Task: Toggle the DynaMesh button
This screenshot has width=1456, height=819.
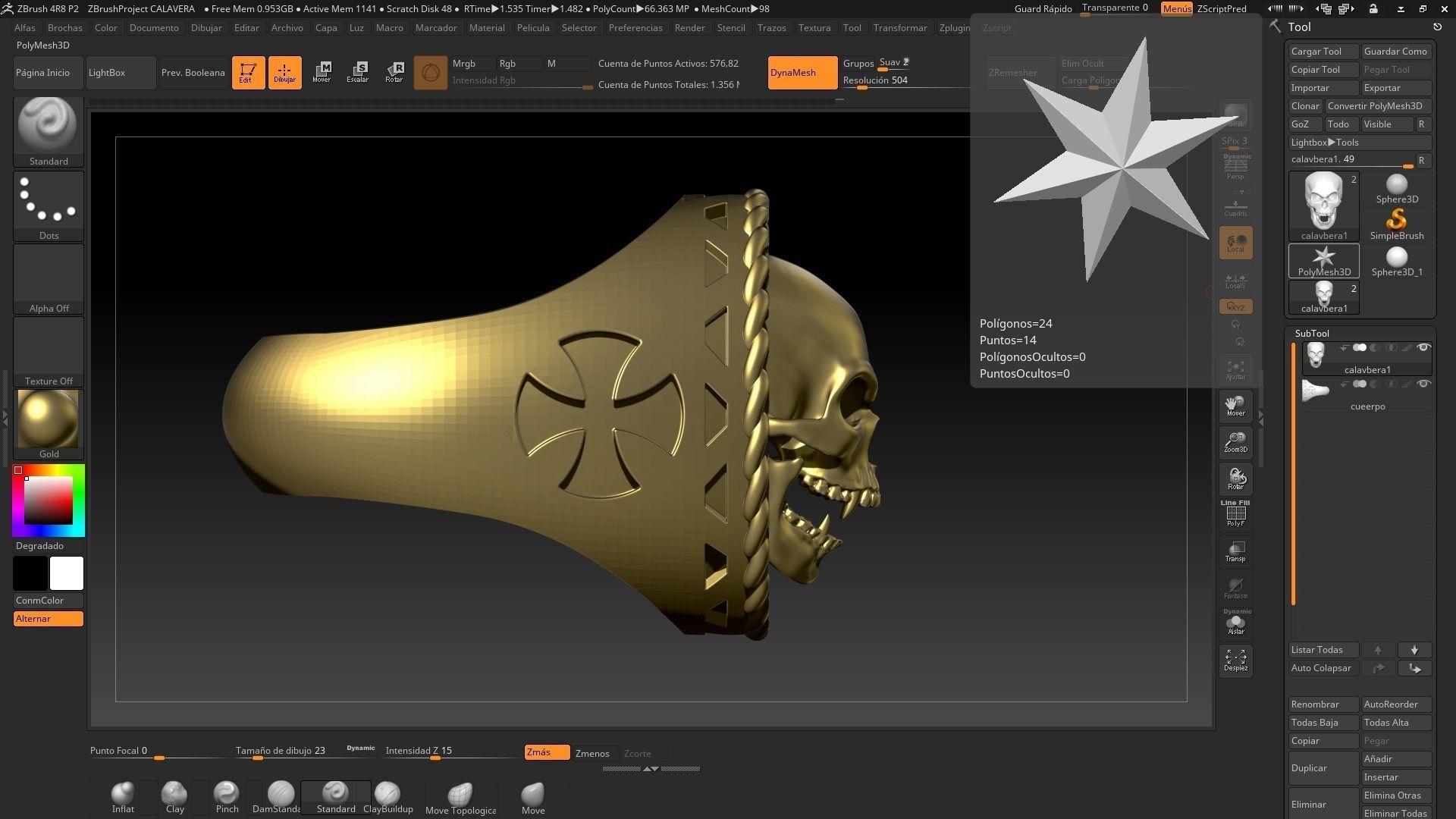Action: (802, 73)
